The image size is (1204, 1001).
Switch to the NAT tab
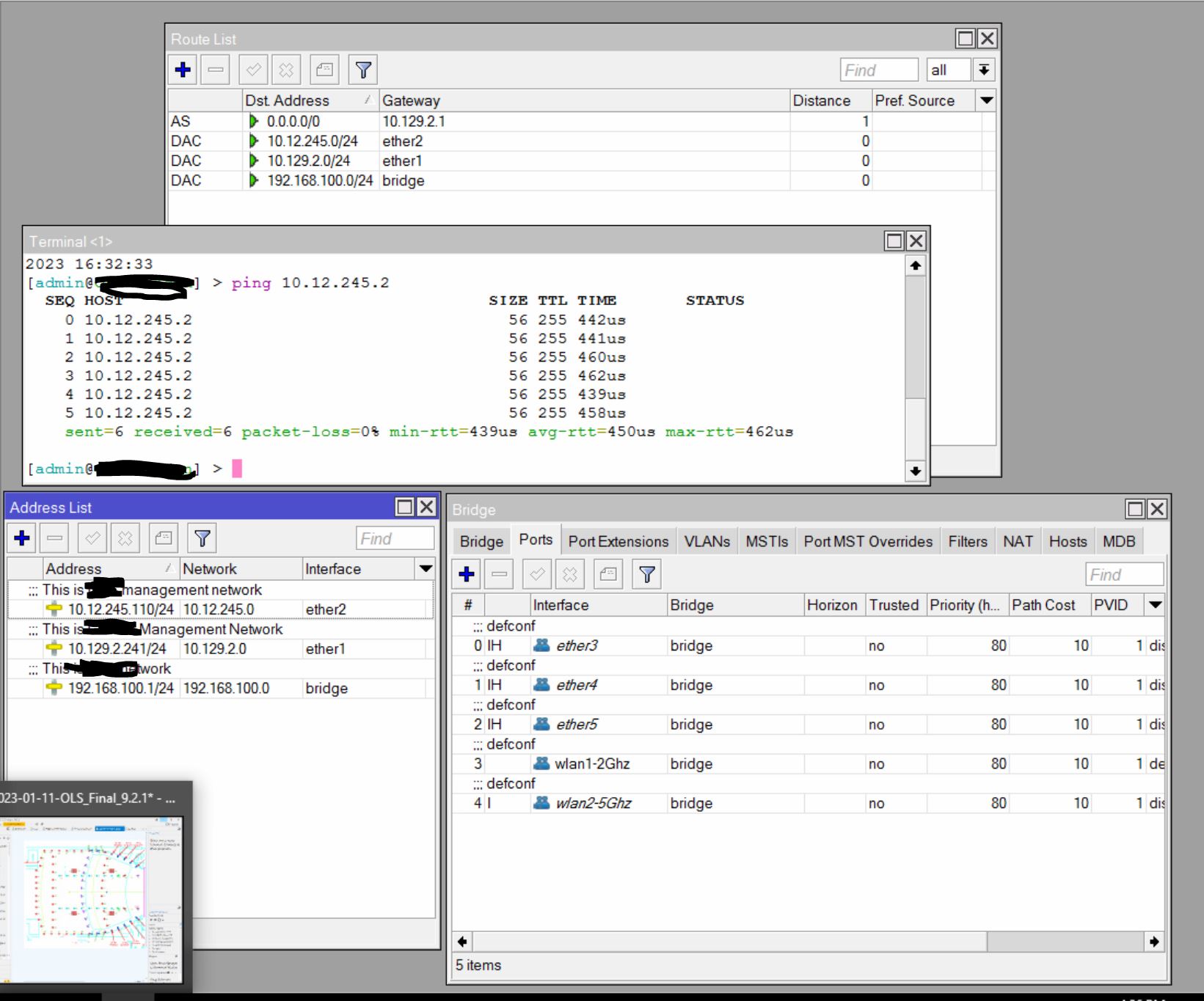(1018, 541)
